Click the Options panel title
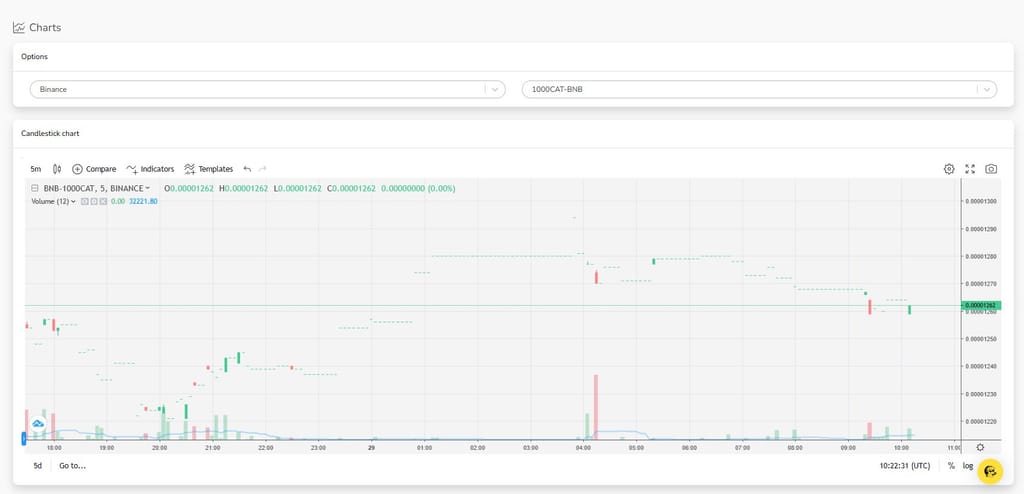 click(35, 57)
